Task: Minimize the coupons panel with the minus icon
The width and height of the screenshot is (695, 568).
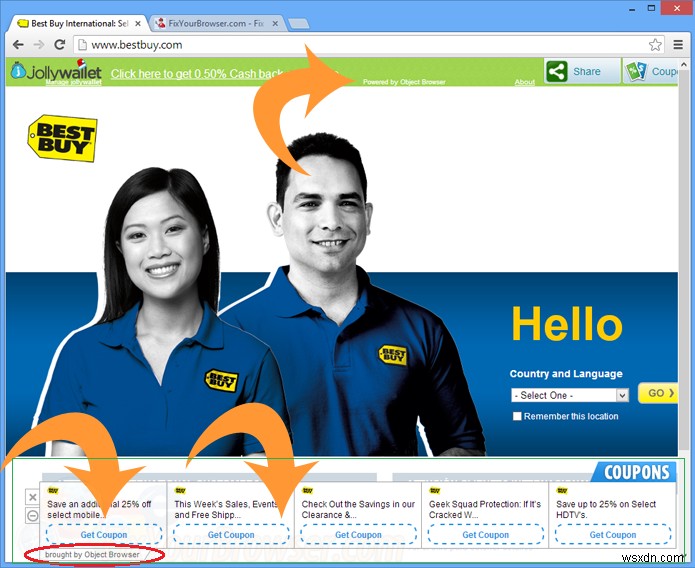Action: 33,515
